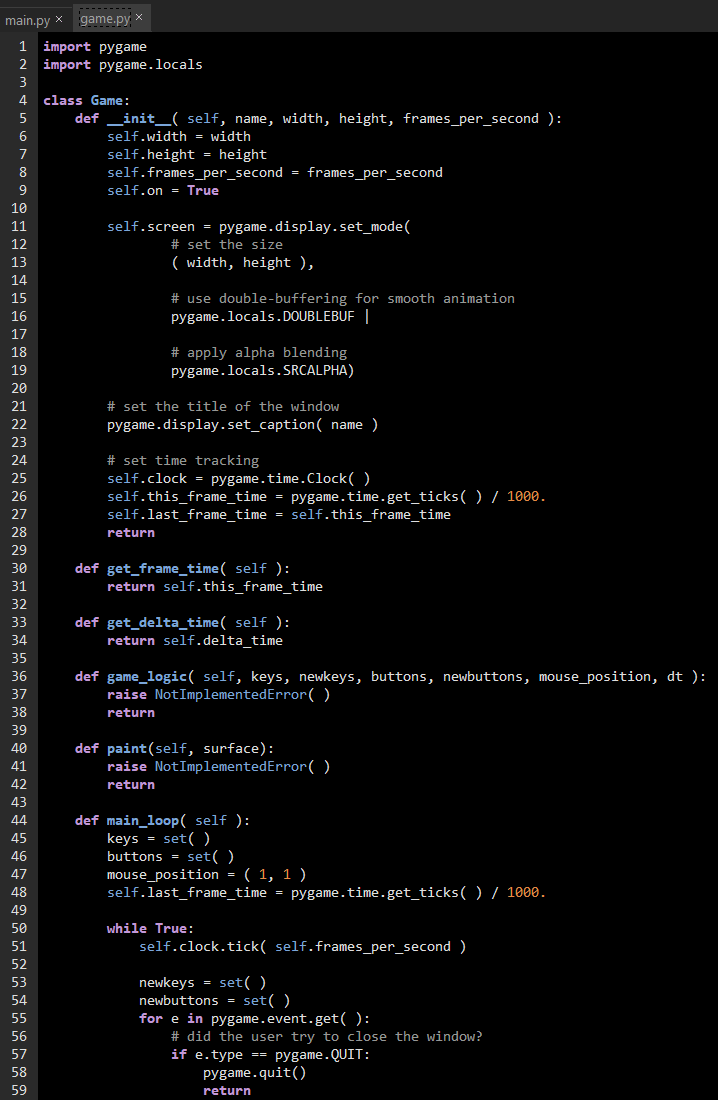Image resolution: width=718 pixels, height=1100 pixels.
Task: Click 'pygame.display.set_caption( name )' line
Action: pos(243,424)
